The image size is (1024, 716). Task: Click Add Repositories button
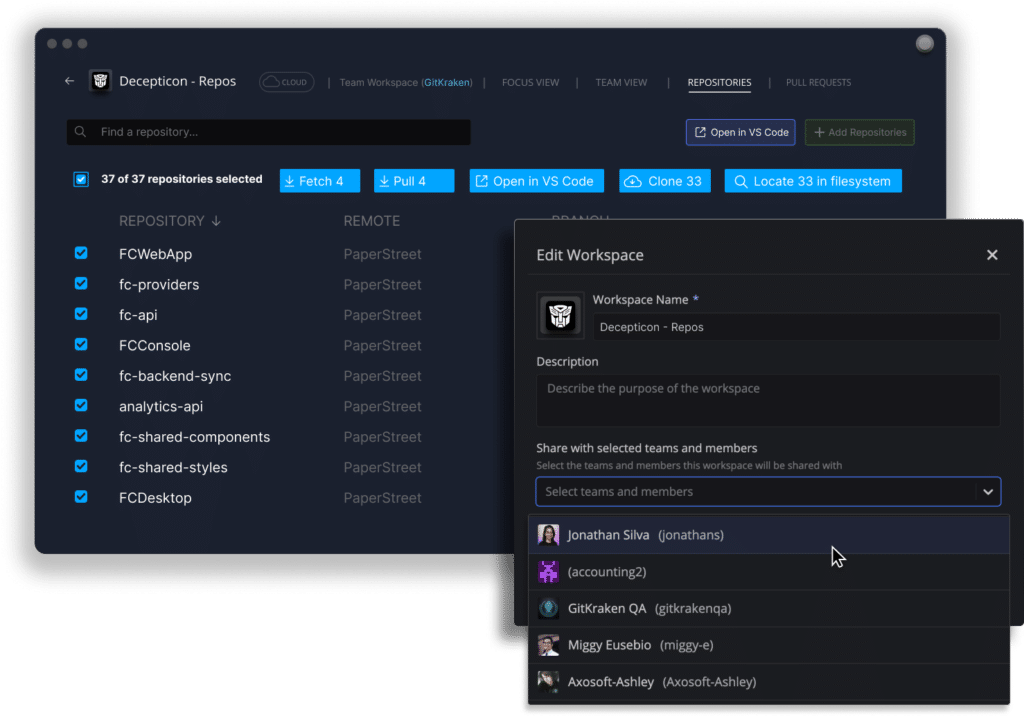click(859, 133)
